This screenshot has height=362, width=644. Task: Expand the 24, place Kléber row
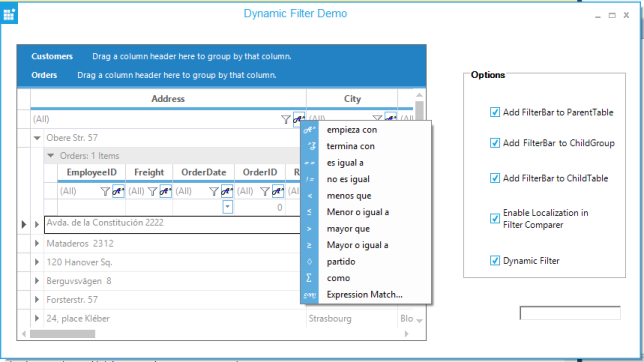37,318
